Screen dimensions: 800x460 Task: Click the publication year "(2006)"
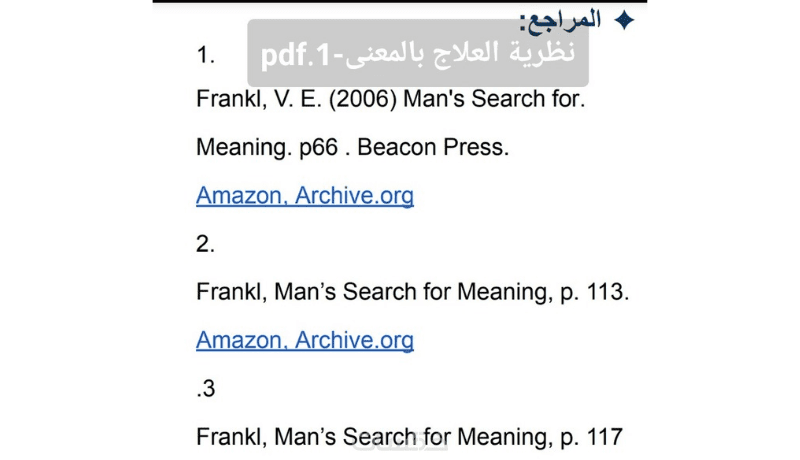pyautogui.click(x=355, y=101)
